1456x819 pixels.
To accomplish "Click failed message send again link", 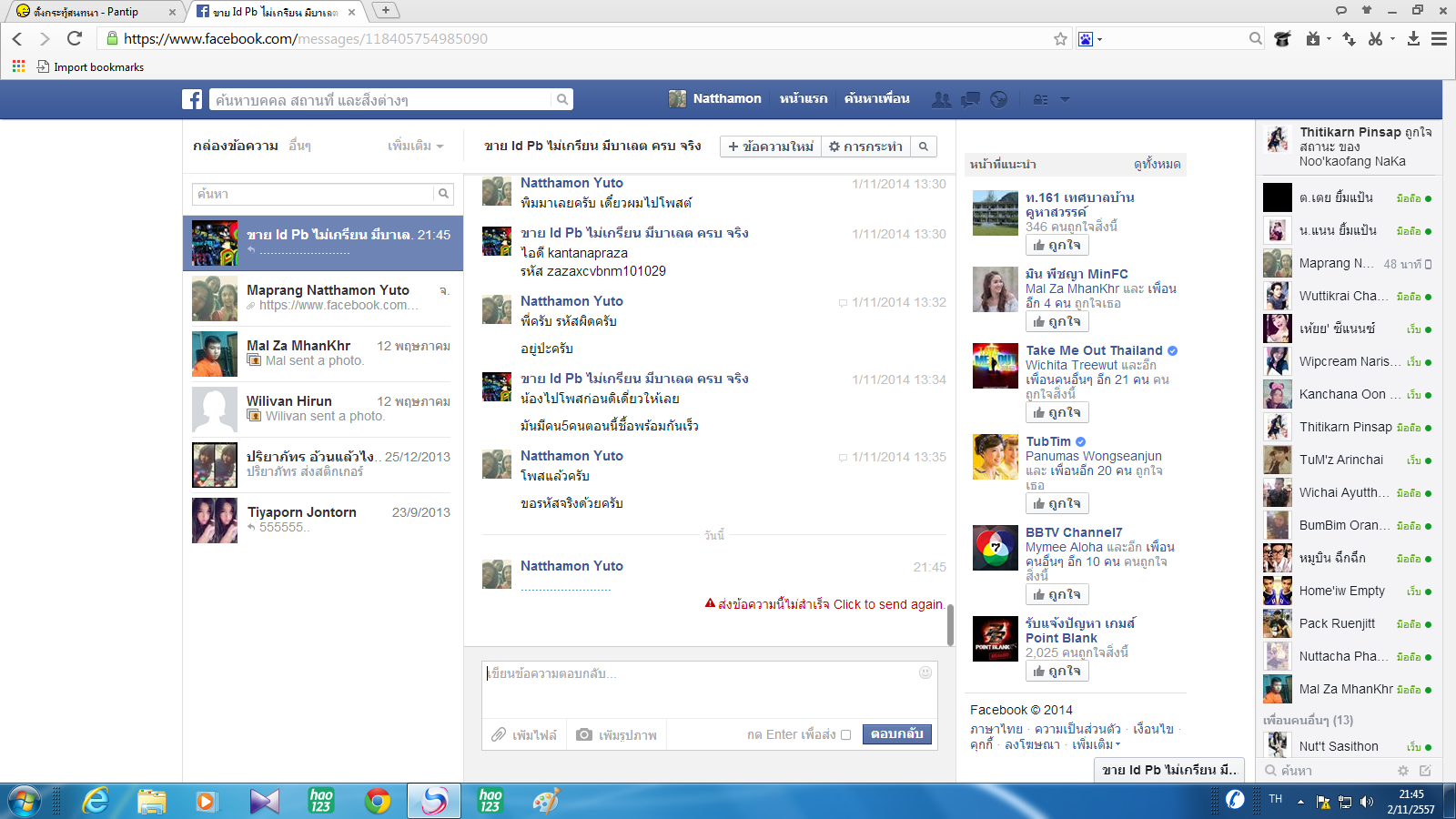I will [888, 604].
